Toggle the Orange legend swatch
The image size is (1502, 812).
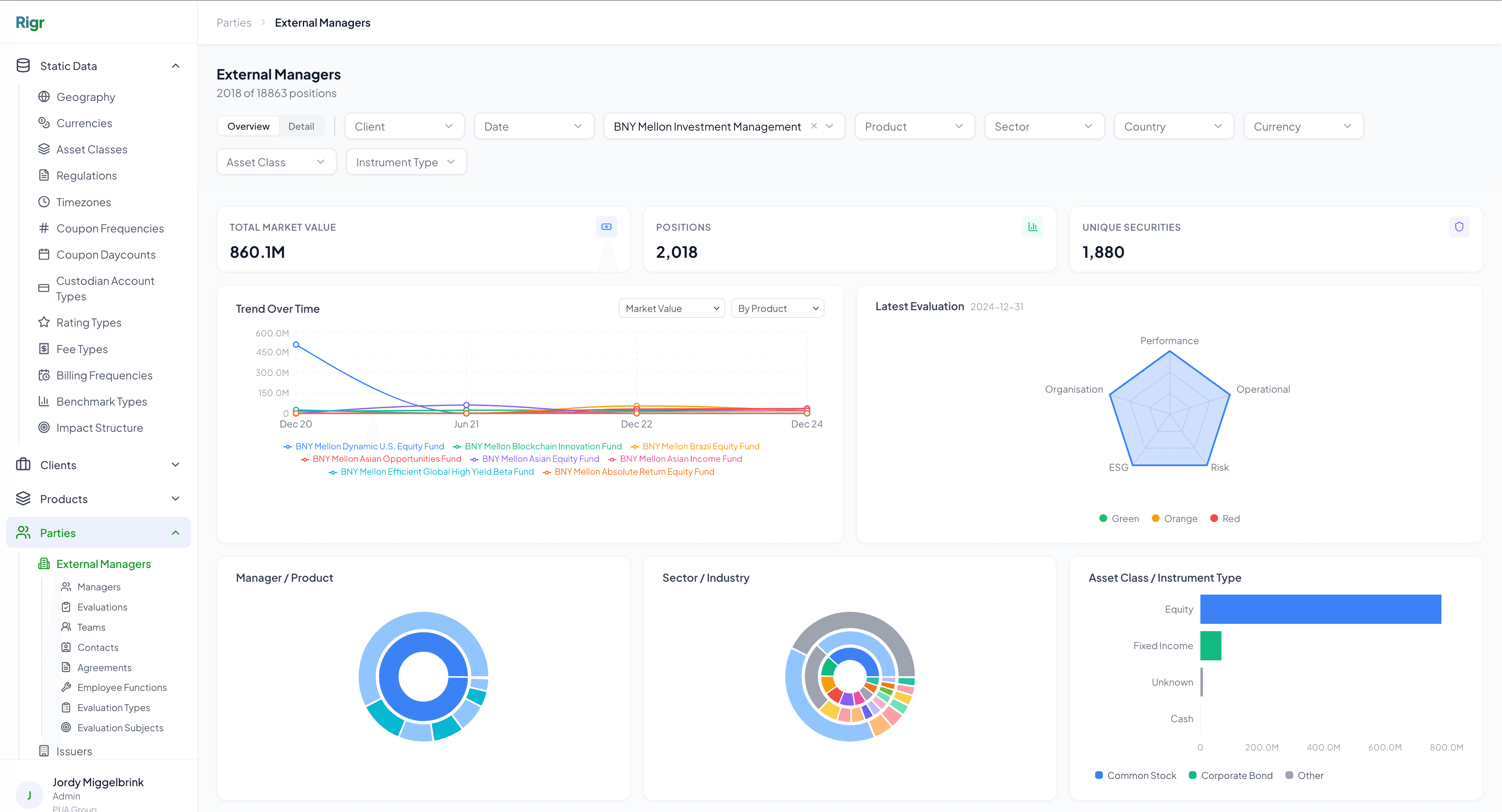pos(1155,518)
